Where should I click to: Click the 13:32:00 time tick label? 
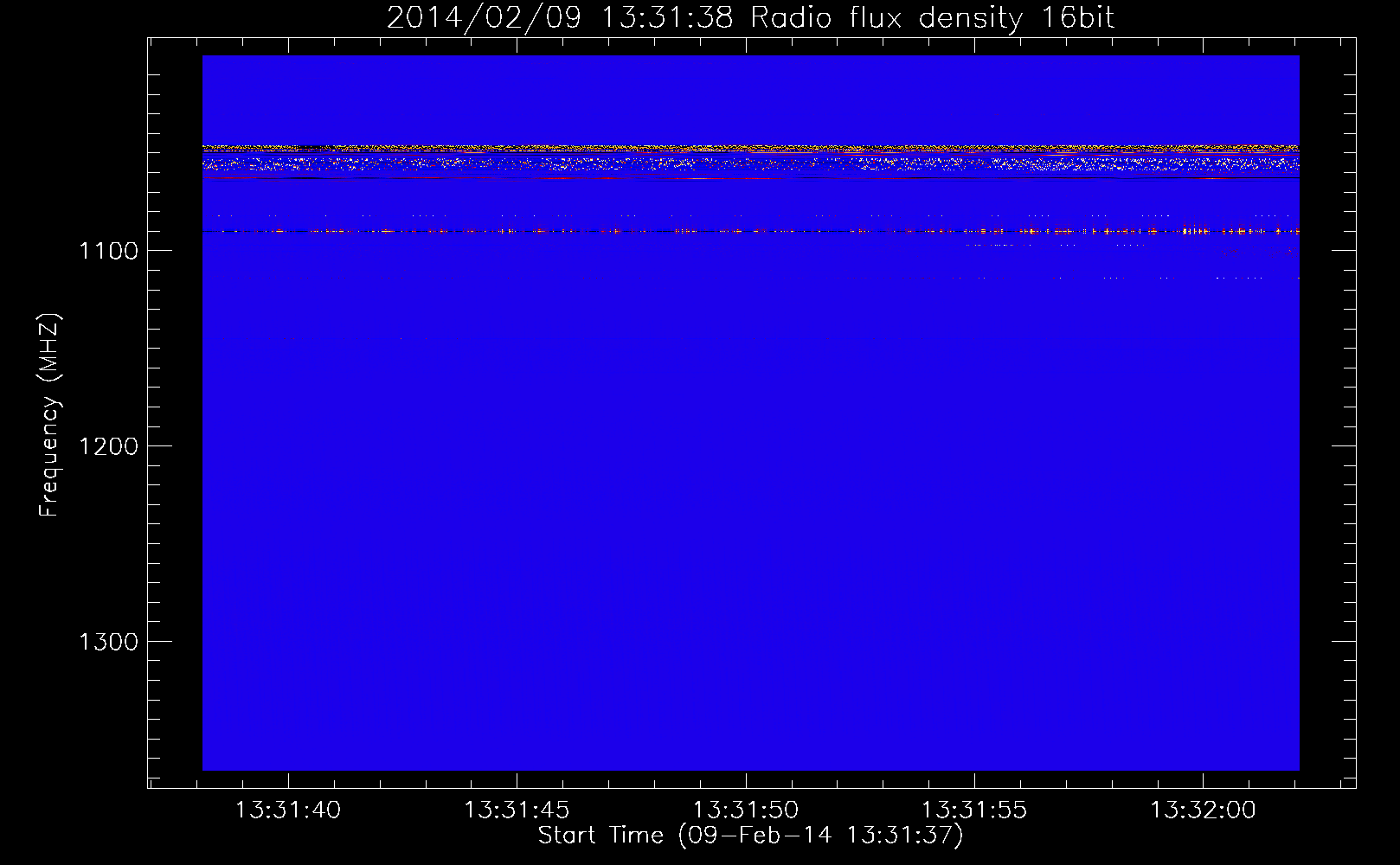(x=1203, y=811)
